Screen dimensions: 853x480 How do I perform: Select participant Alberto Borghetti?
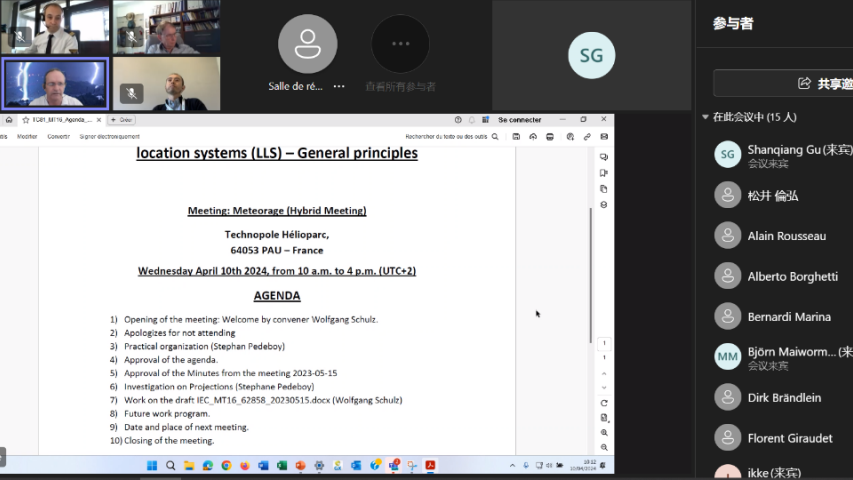(783, 276)
